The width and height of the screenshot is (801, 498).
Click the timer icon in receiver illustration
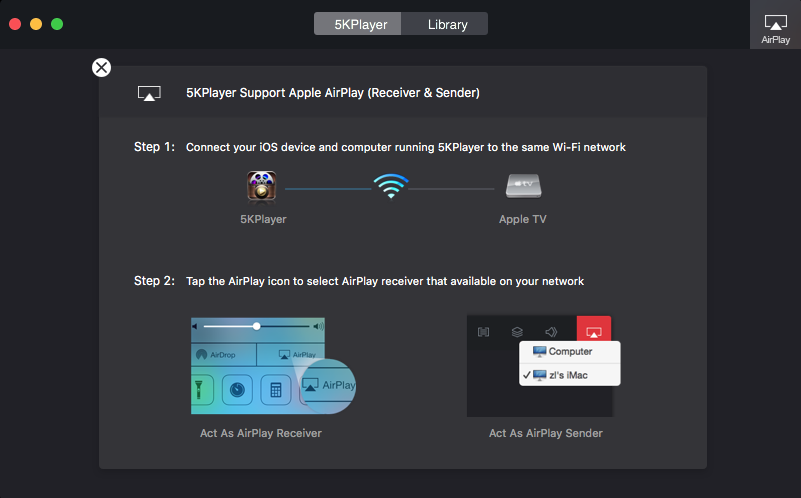coord(237,390)
